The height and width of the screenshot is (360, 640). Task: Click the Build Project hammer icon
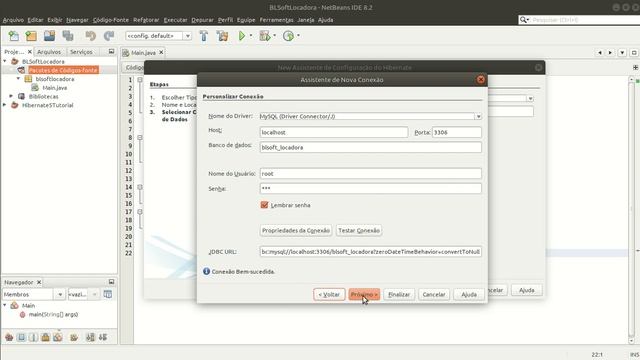[x=204, y=36]
